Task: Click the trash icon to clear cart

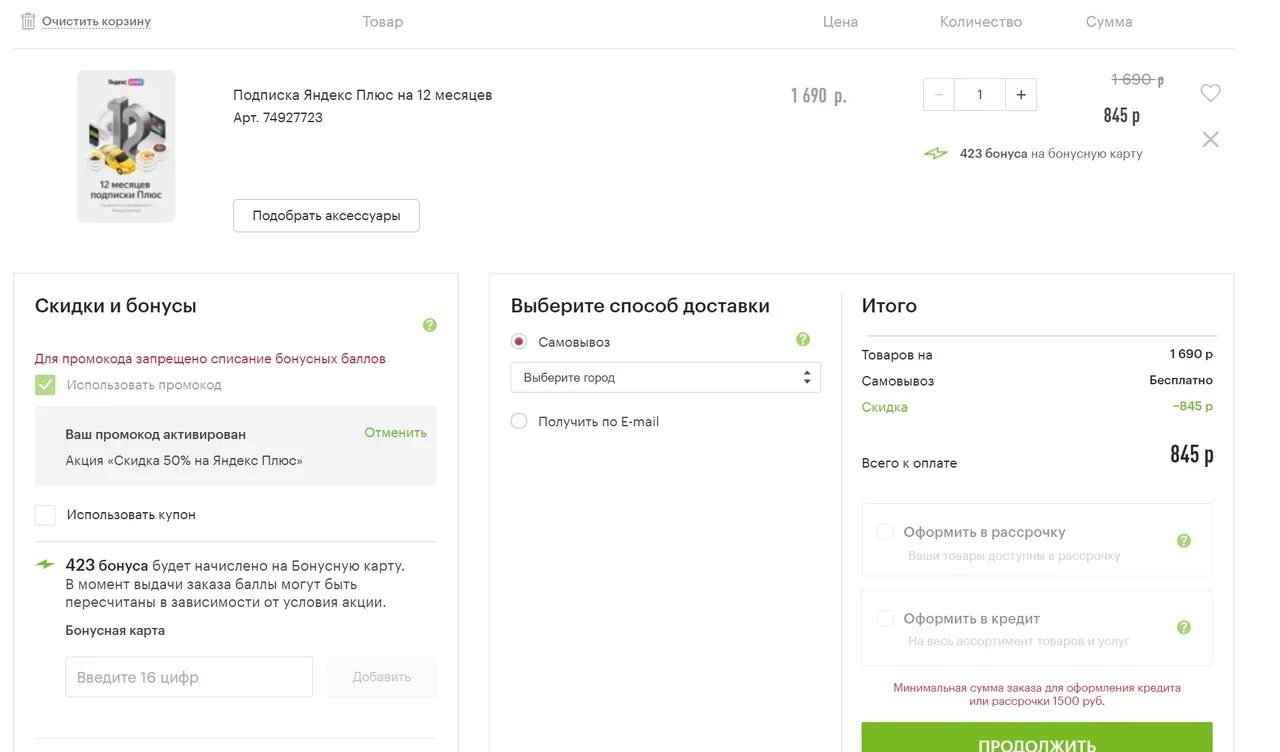Action: tap(28, 20)
